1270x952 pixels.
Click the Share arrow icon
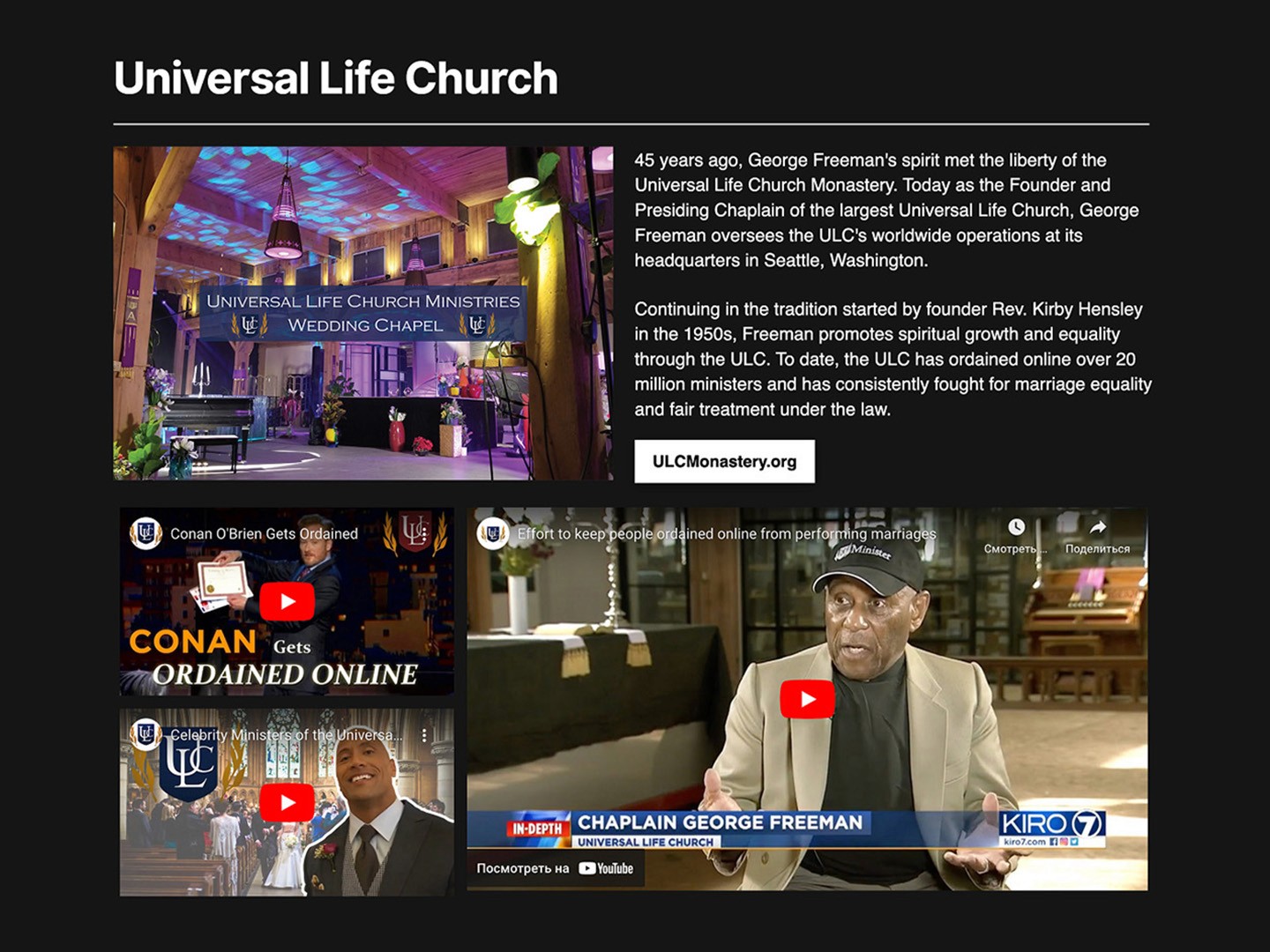point(1097,527)
